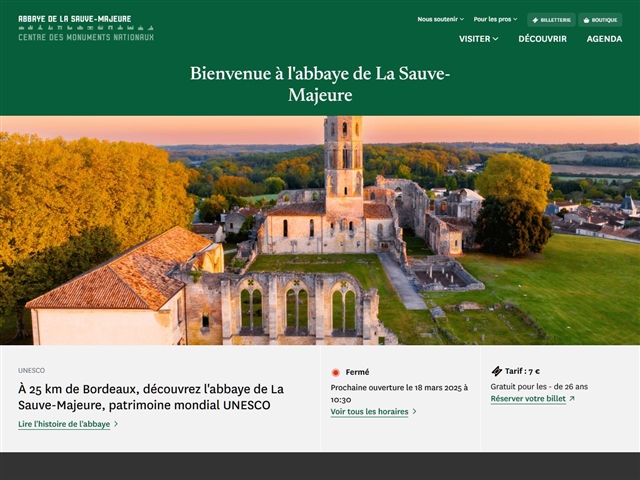Open the Agenda menu item
Viewport: 640px width, 480px height.
(x=604, y=39)
